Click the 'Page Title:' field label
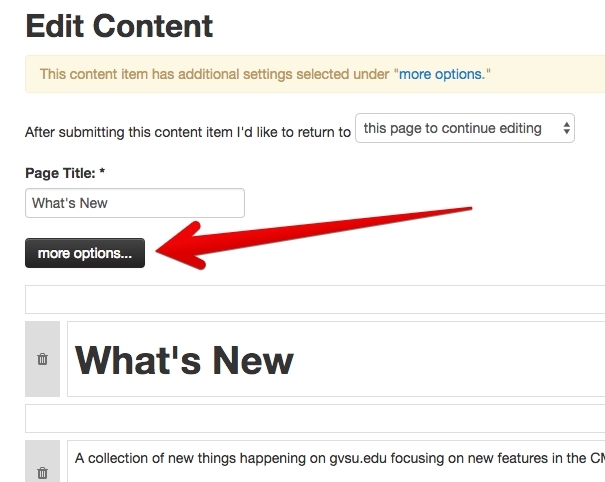 [65, 173]
